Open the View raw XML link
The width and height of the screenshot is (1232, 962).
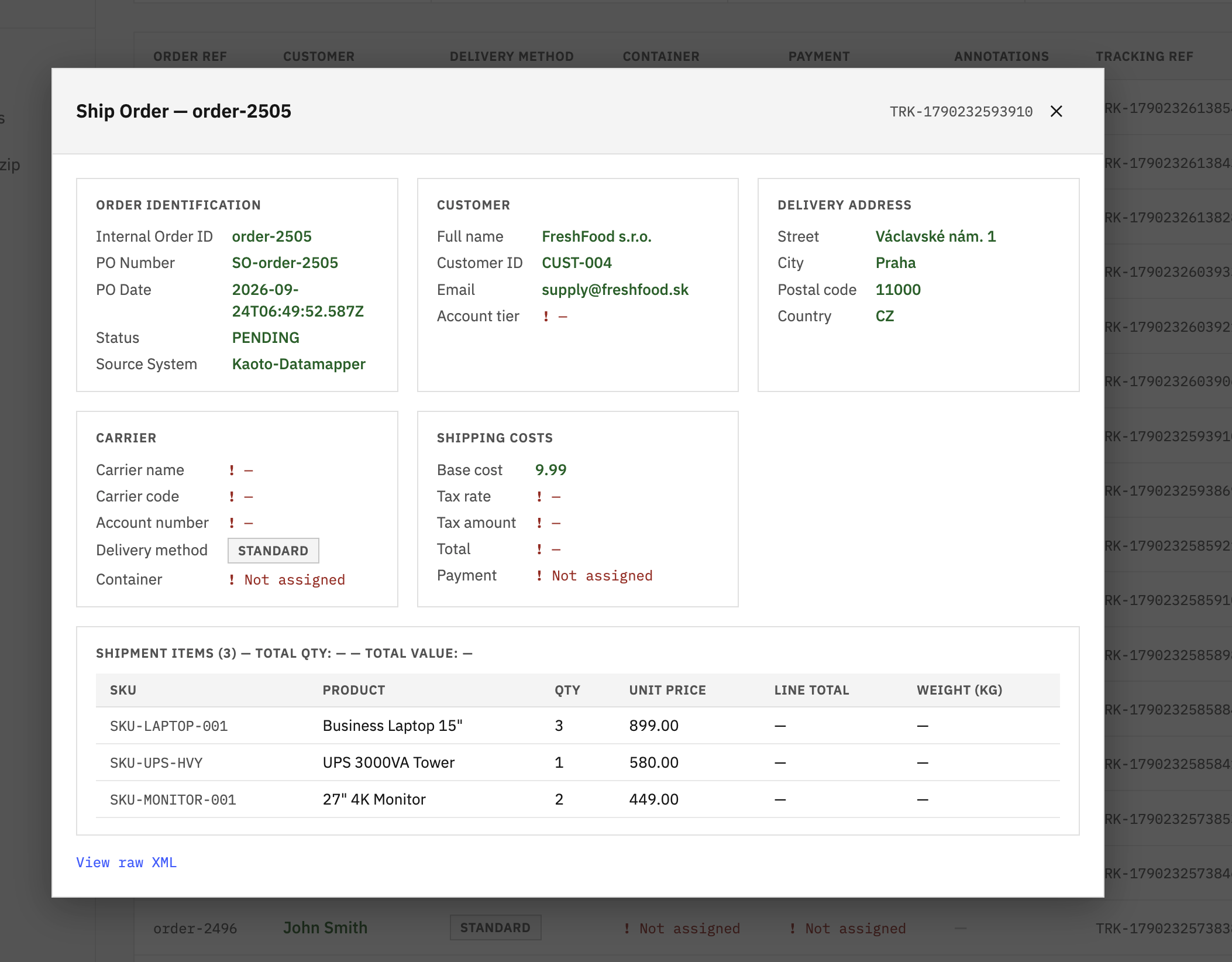point(126,863)
